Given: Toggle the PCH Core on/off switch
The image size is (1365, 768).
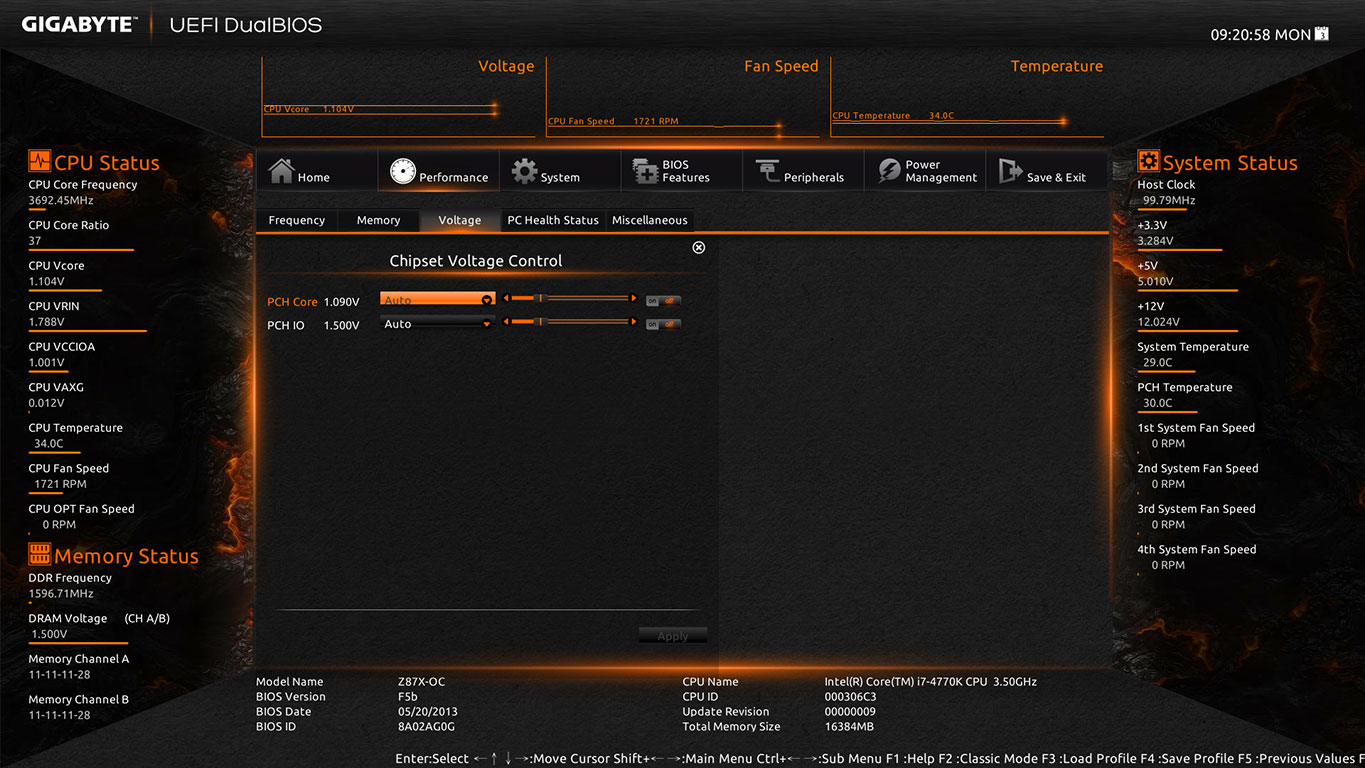Looking at the screenshot, I should (x=663, y=300).
